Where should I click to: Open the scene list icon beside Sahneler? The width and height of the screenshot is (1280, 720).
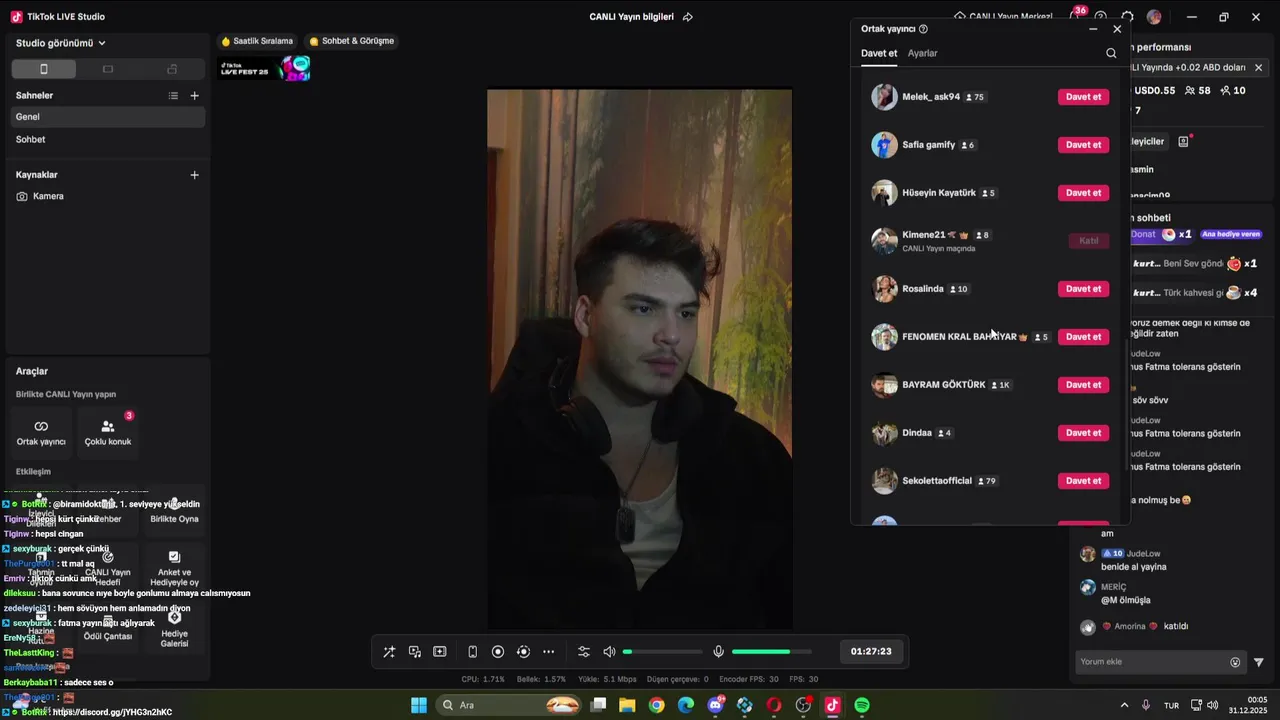tap(173, 95)
